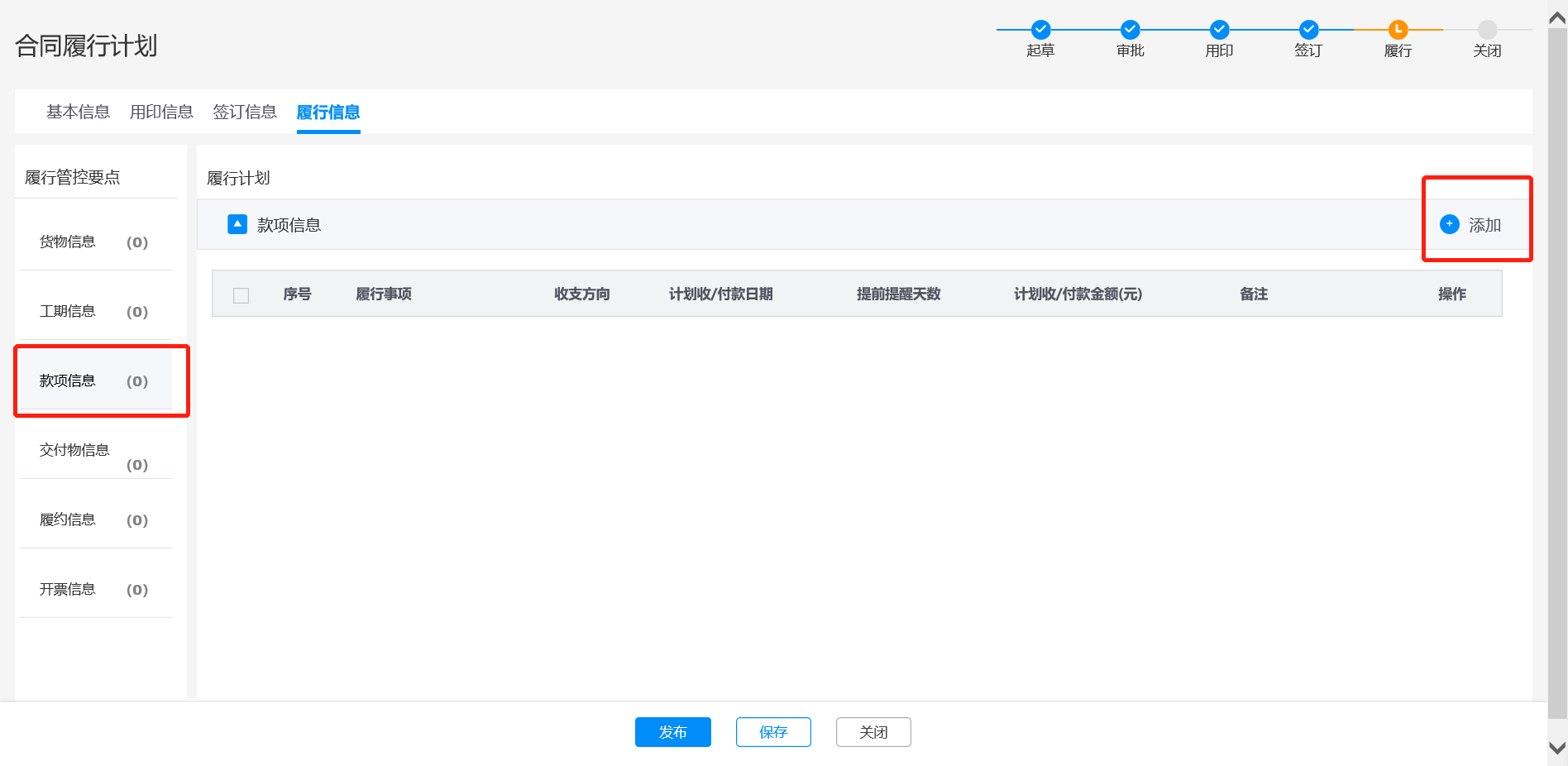
Task: Open 开票信息 in the sidebar
Action: point(68,589)
